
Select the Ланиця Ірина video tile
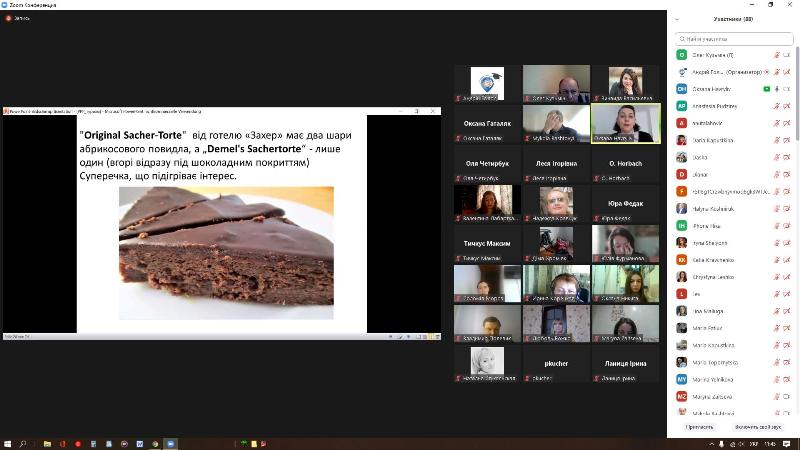pyautogui.click(x=626, y=363)
